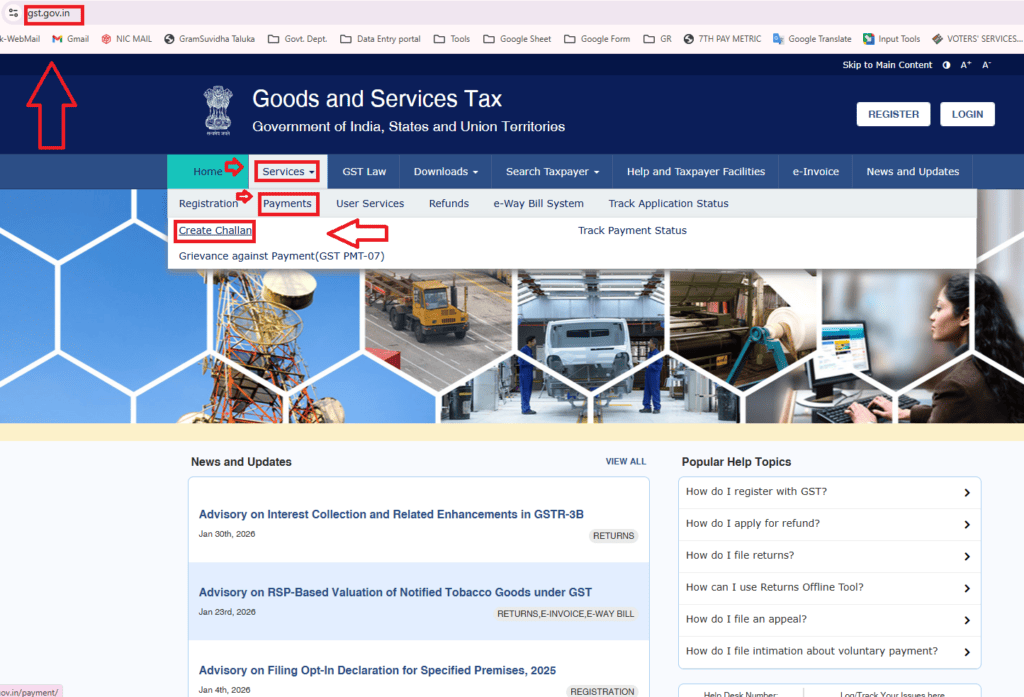
Task: Toggle the high contrast mode icon
Action: [946, 65]
